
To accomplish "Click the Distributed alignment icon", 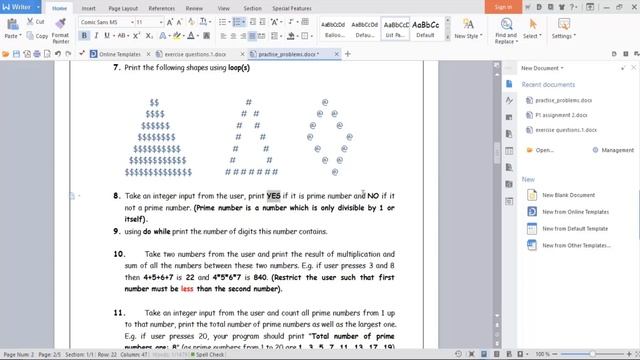I will [262, 36].
